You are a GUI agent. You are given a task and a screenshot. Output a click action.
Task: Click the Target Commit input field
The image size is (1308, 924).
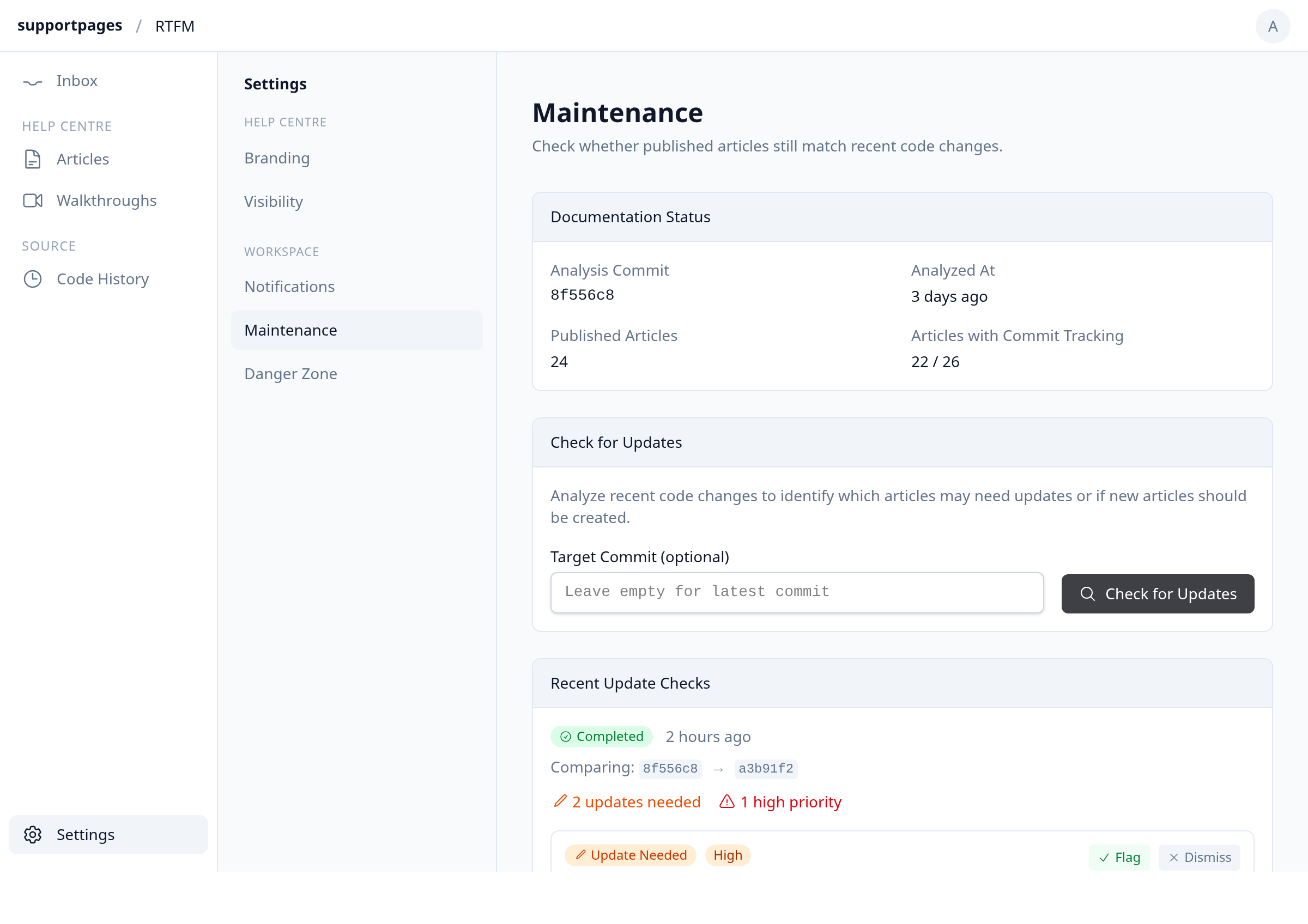(797, 593)
